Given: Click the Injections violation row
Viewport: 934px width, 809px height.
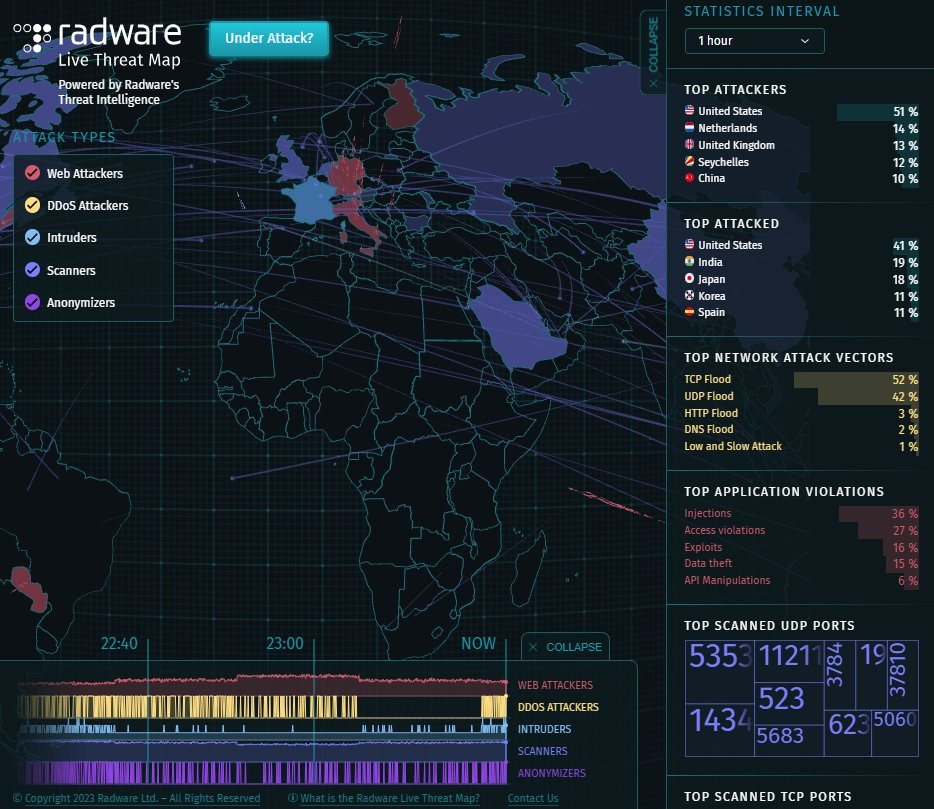Looking at the screenshot, I should tap(801, 514).
